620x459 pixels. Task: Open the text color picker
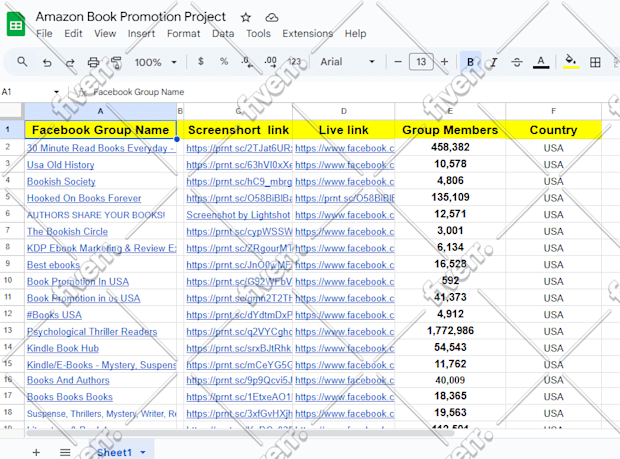pos(541,62)
